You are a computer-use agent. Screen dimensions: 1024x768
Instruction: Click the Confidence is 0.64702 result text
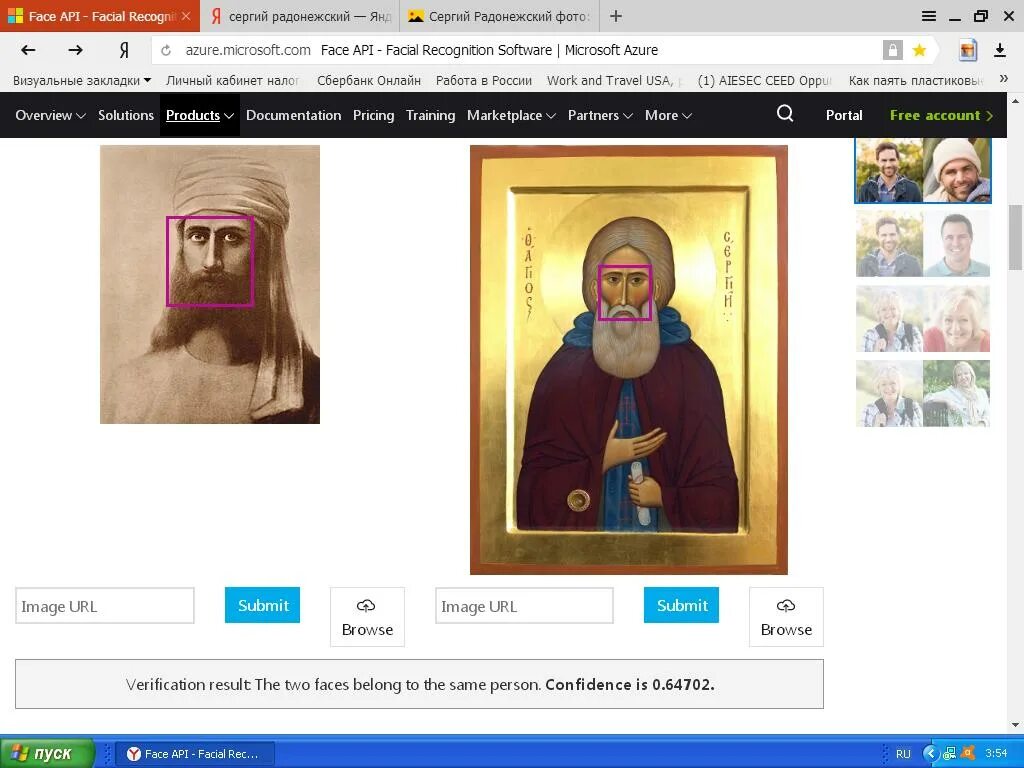[630, 684]
